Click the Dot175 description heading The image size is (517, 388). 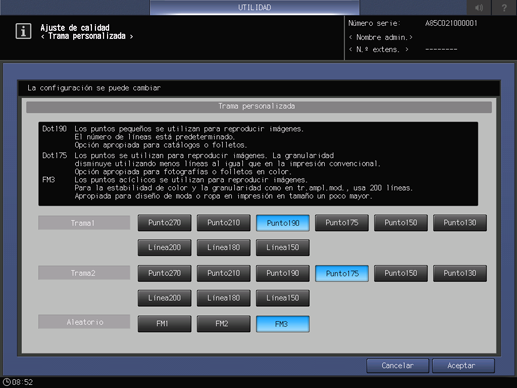(x=54, y=156)
